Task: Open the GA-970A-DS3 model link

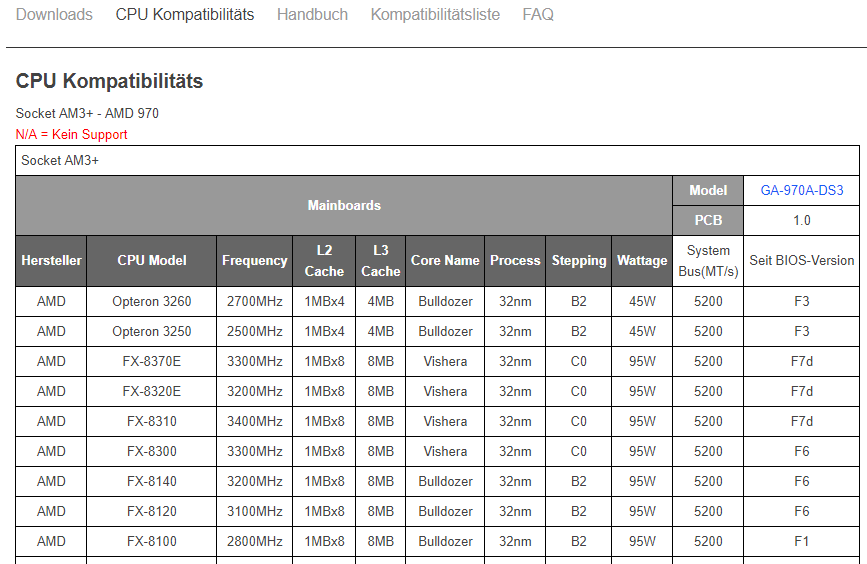Action: tap(802, 191)
